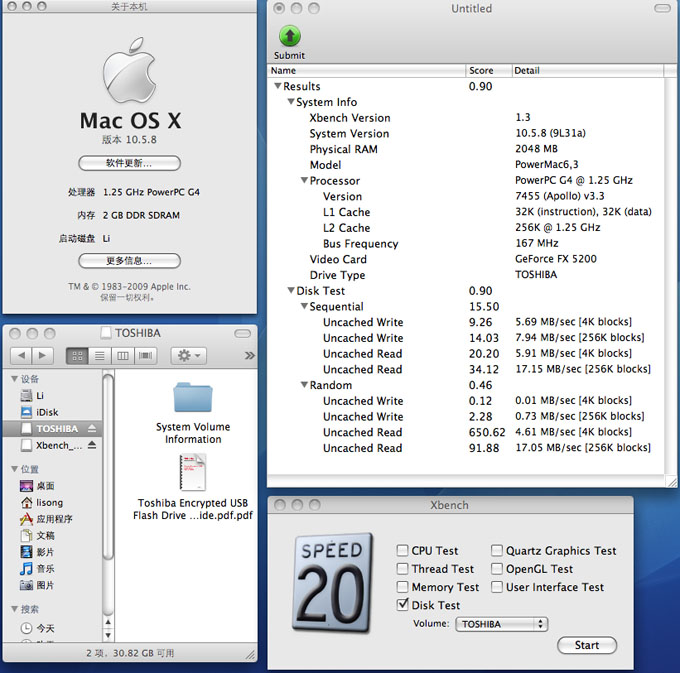Go back in the TOSHIBA Finder window
Screen dimensions: 680x673
[x=21, y=356]
